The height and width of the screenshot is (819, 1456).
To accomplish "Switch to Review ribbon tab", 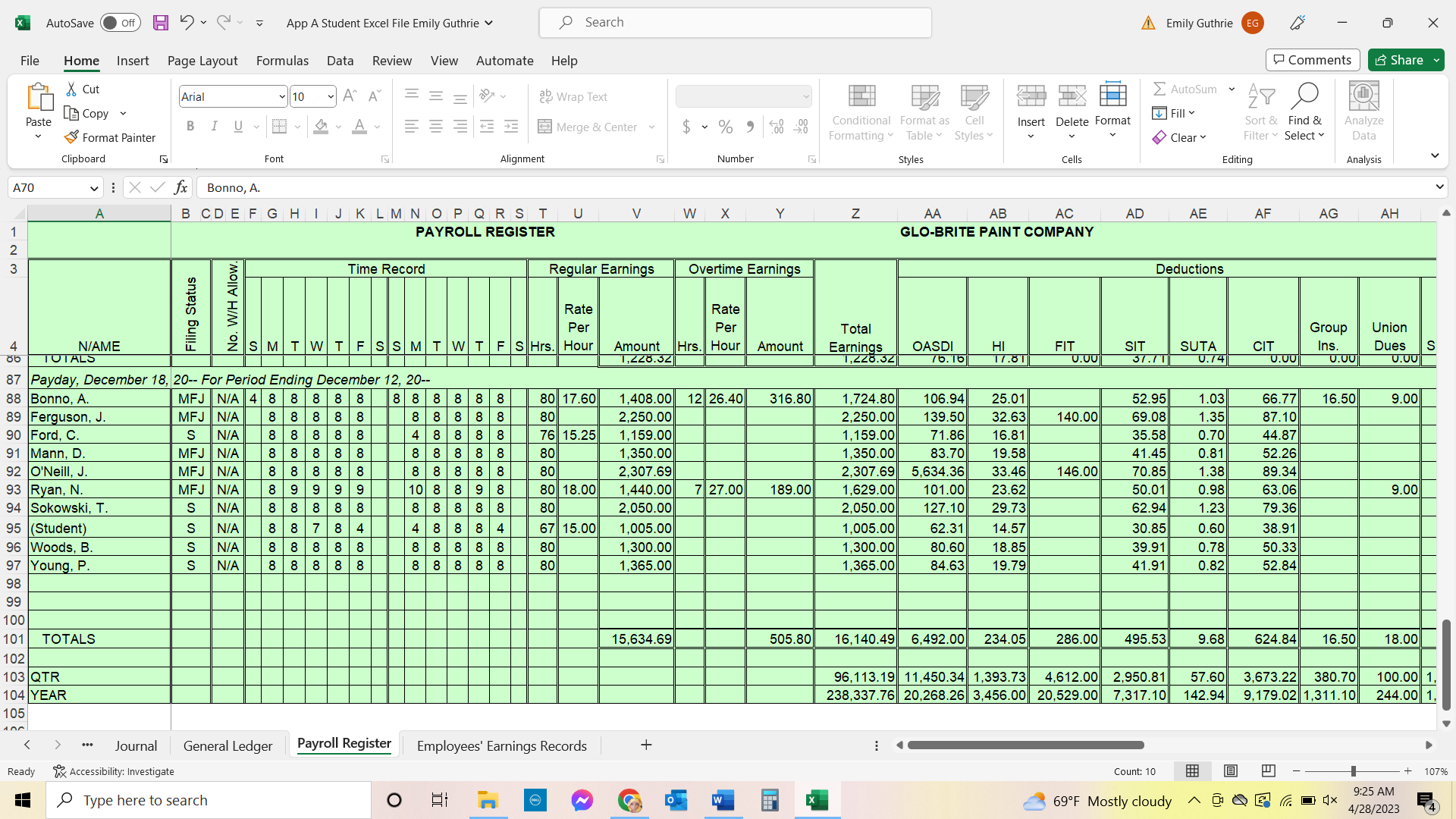I will 392,61.
